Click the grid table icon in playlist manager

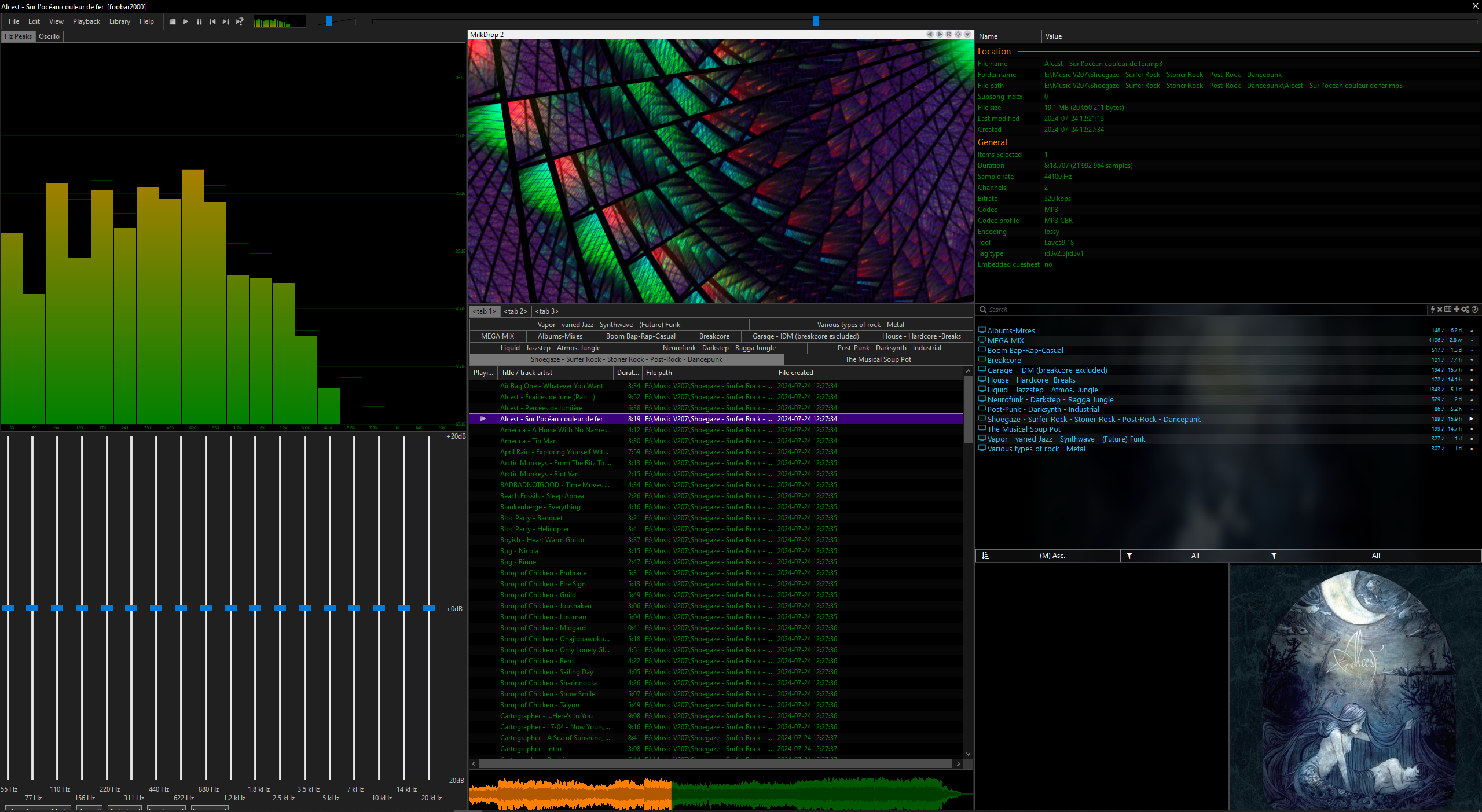(x=1448, y=310)
